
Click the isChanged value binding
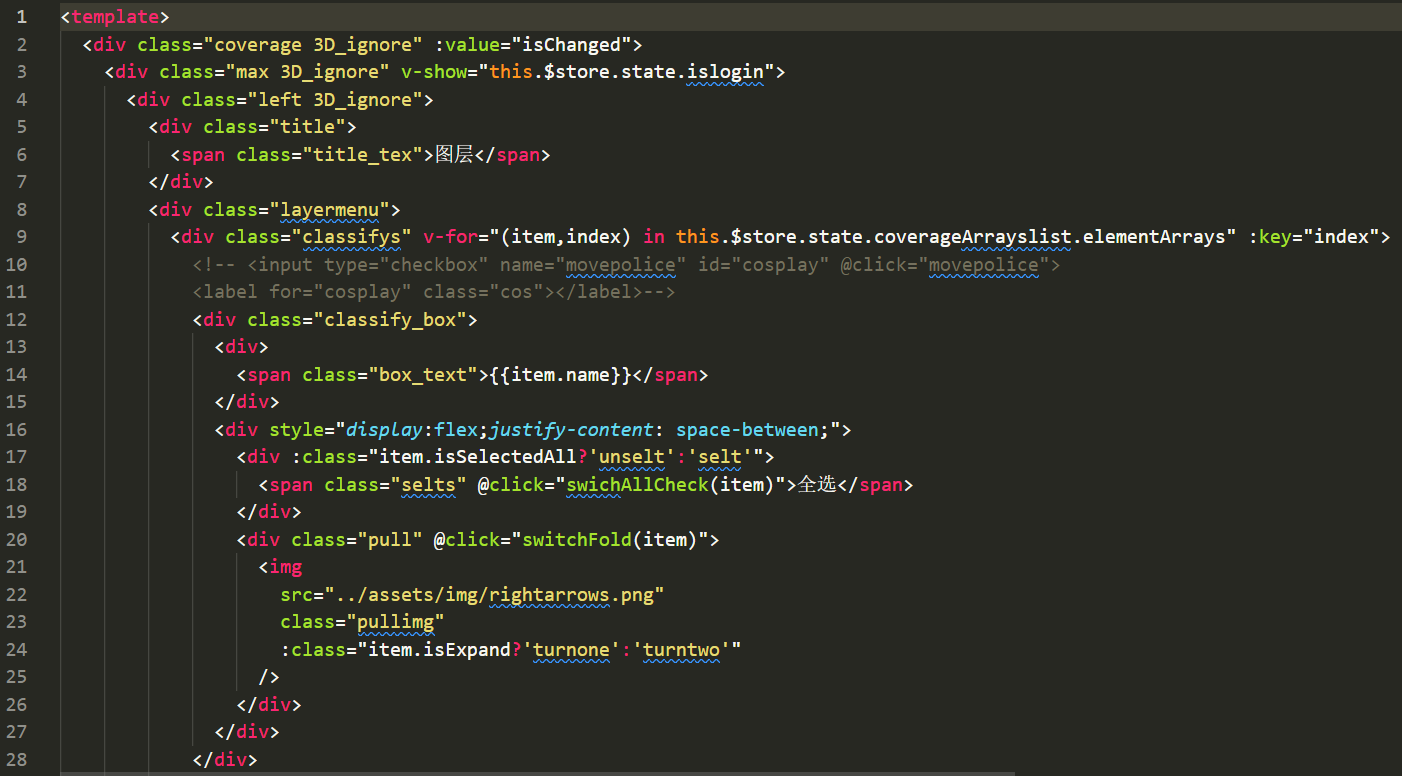pyautogui.click(x=574, y=44)
